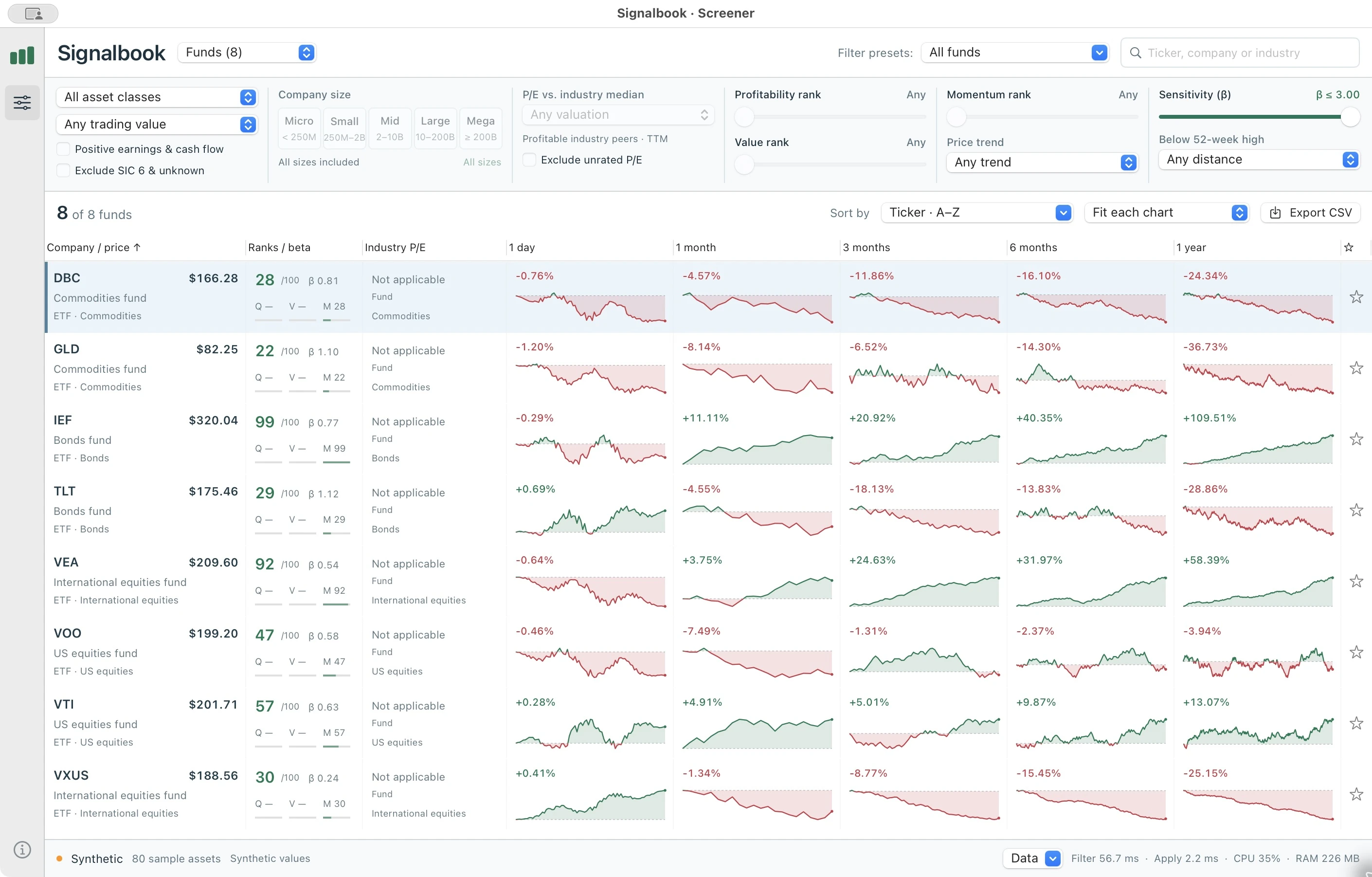Click the star column header icon
The width and height of the screenshot is (1372, 877).
pyautogui.click(x=1349, y=247)
